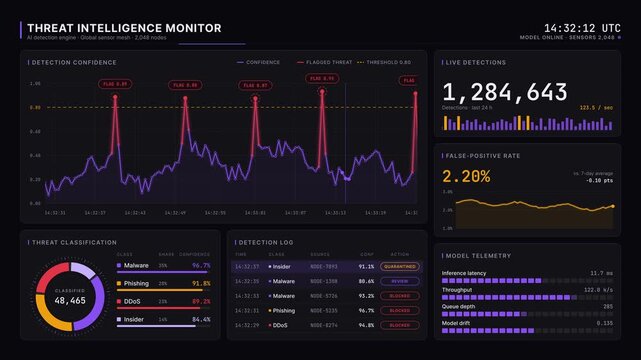Click the CLASSIFIED 48,465 donut center
Viewport: 641px width, 360px height.
70,297
